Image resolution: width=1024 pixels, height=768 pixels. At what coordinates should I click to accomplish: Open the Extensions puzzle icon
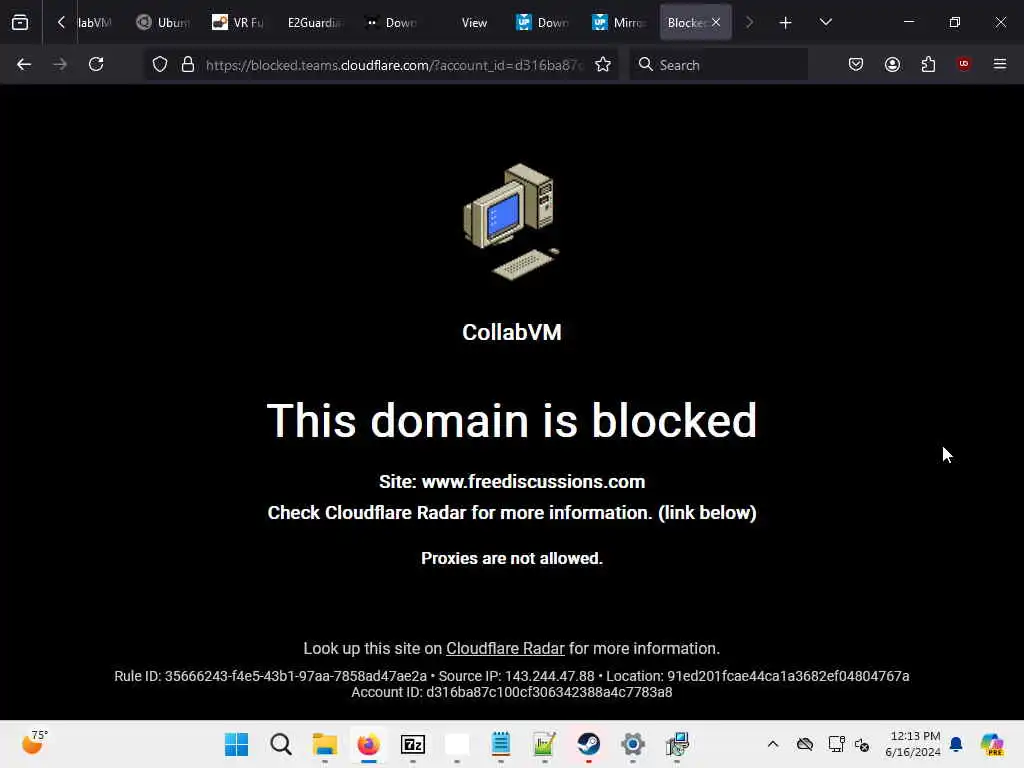(928, 64)
